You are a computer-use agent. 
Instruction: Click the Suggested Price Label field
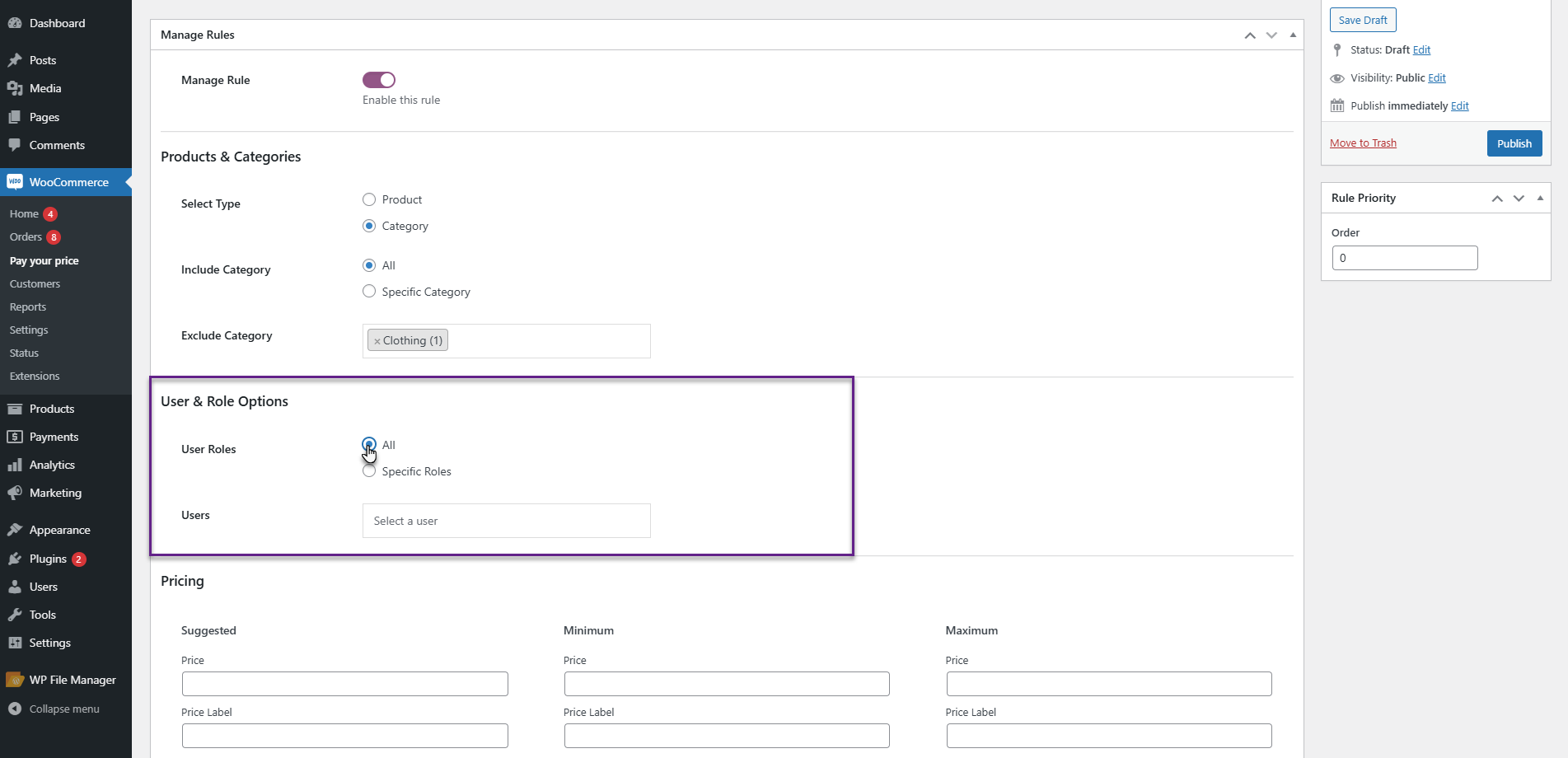point(345,736)
